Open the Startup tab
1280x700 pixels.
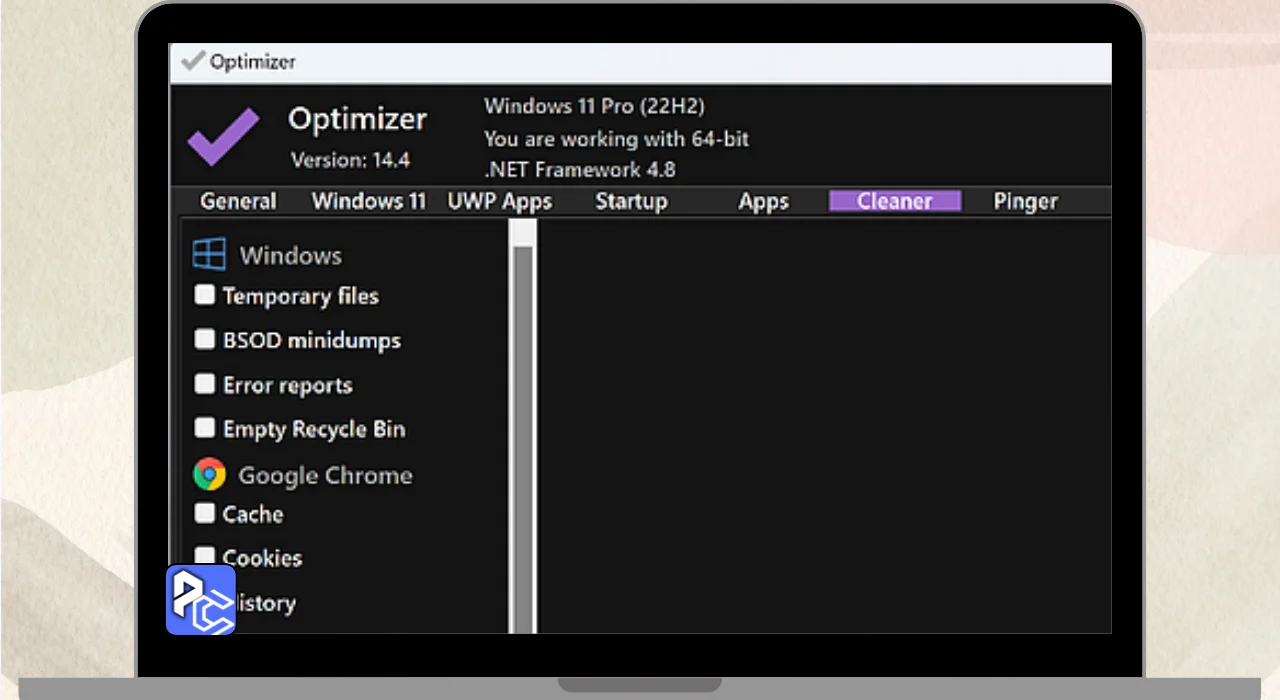coord(631,201)
